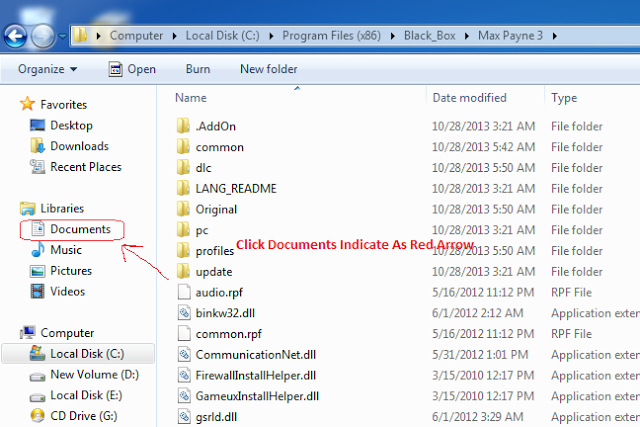Click RPF File type of common.rpf
640x427 pixels.
tap(571, 334)
